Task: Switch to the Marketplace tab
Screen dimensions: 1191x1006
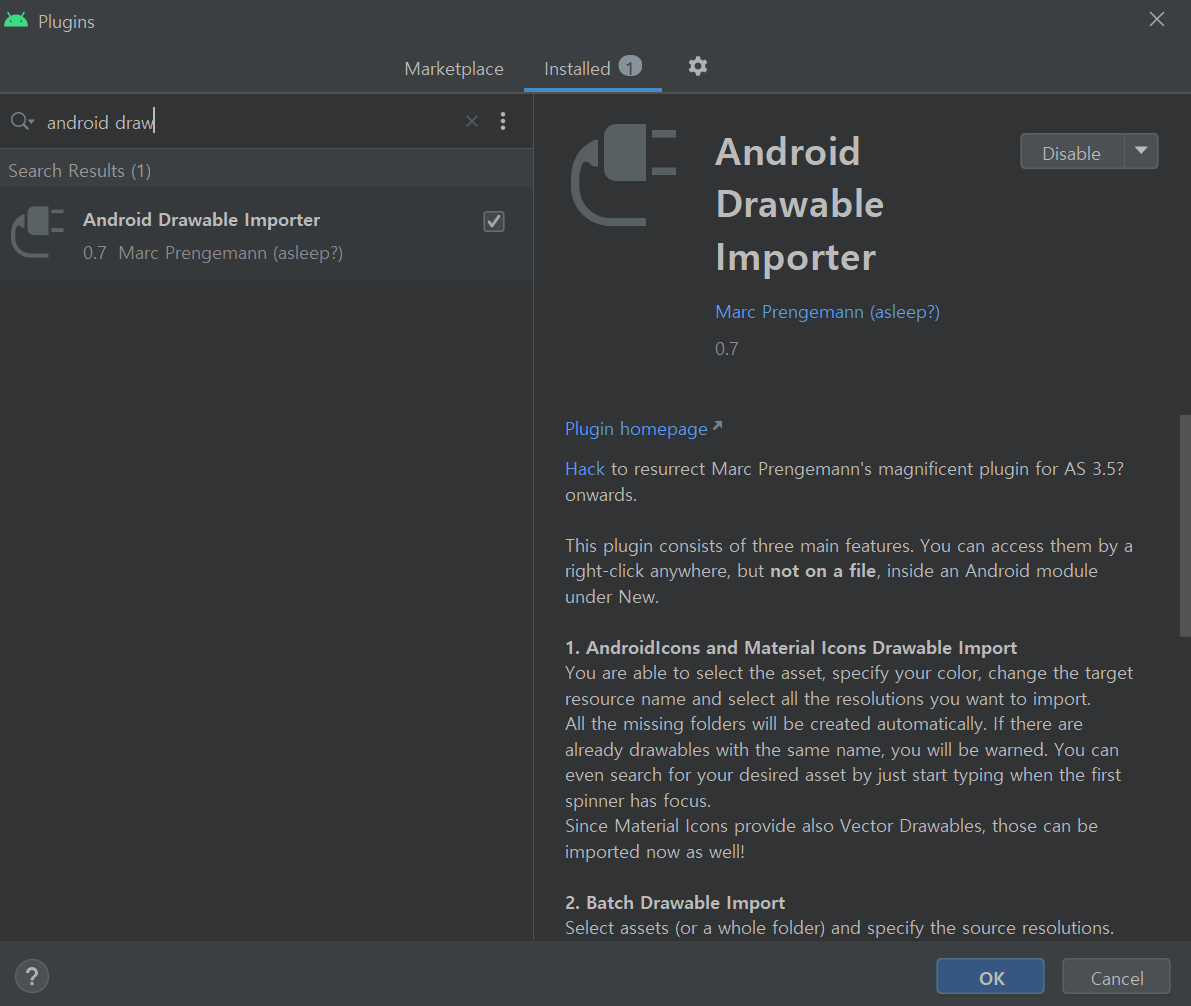Action: [453, 69]
